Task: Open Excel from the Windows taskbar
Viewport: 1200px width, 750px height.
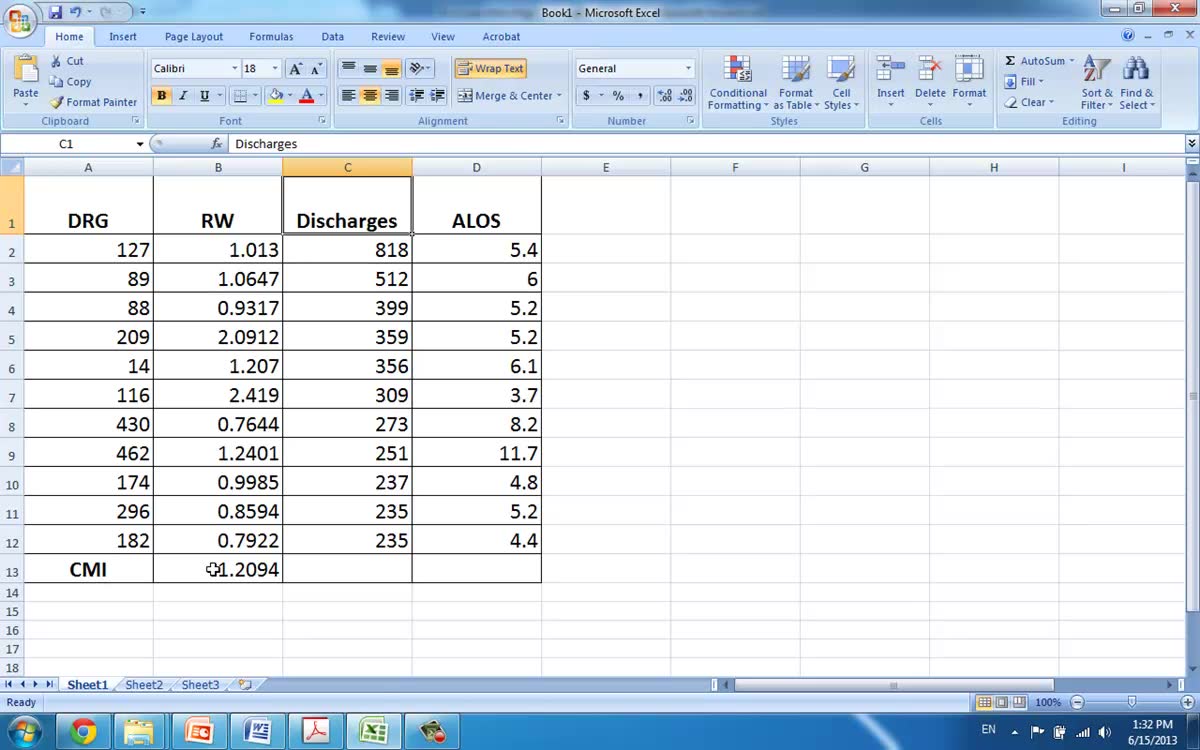Action: [x=374, y=732]
